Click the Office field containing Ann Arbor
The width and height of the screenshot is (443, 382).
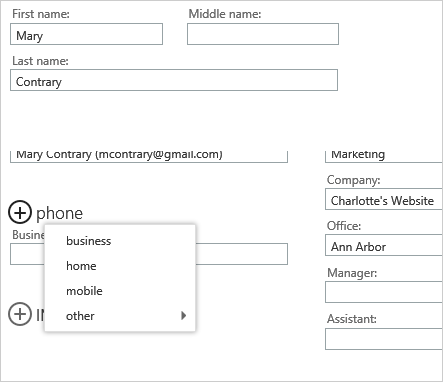pos(384,245)
